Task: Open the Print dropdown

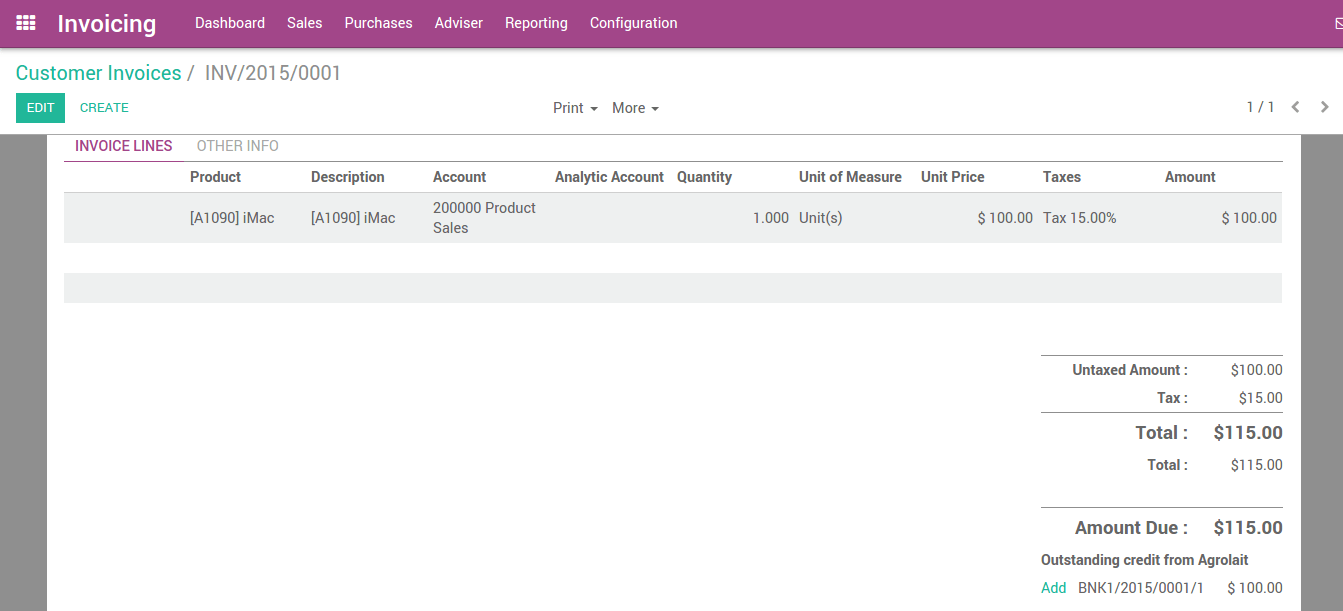Action: coord(574,107)
